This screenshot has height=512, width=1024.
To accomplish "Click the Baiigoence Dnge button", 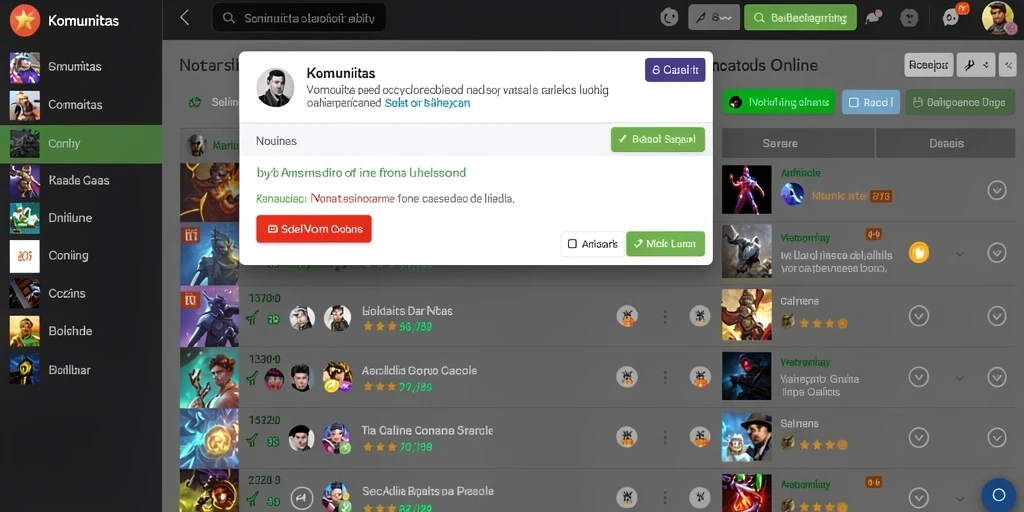I will tap(960, 102).
